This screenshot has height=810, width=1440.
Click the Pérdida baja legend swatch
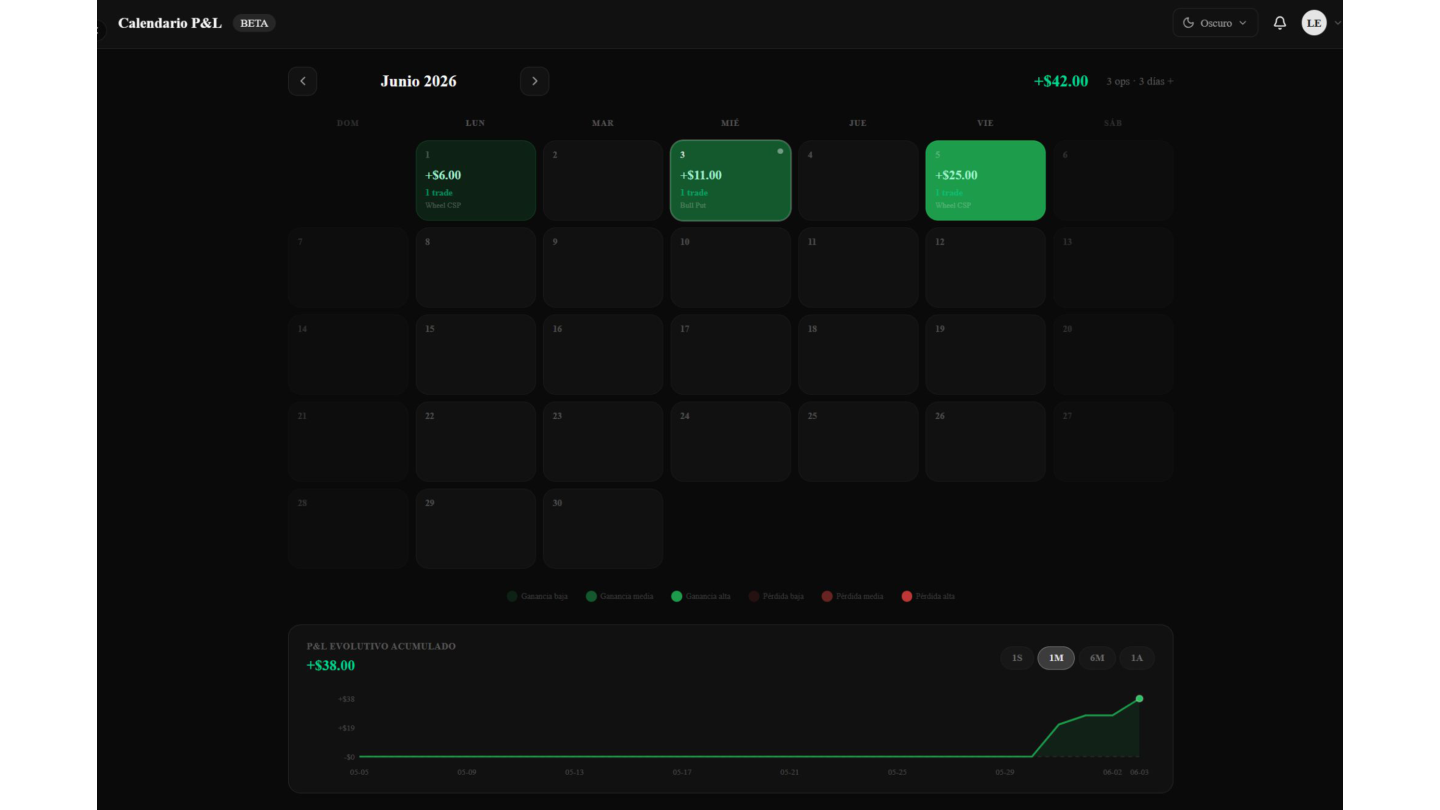click(754, 596)
